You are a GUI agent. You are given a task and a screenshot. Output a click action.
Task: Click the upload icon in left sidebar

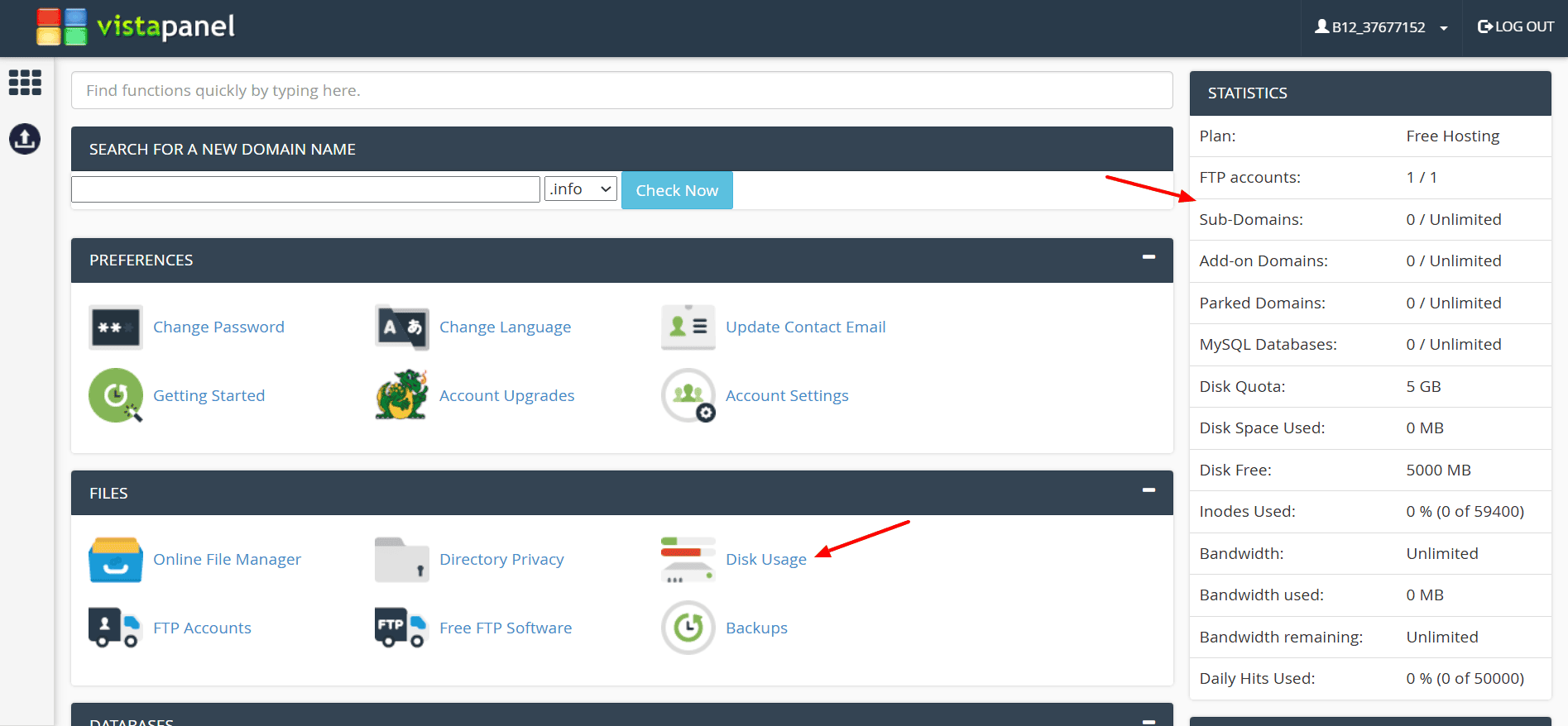[25, 139]
